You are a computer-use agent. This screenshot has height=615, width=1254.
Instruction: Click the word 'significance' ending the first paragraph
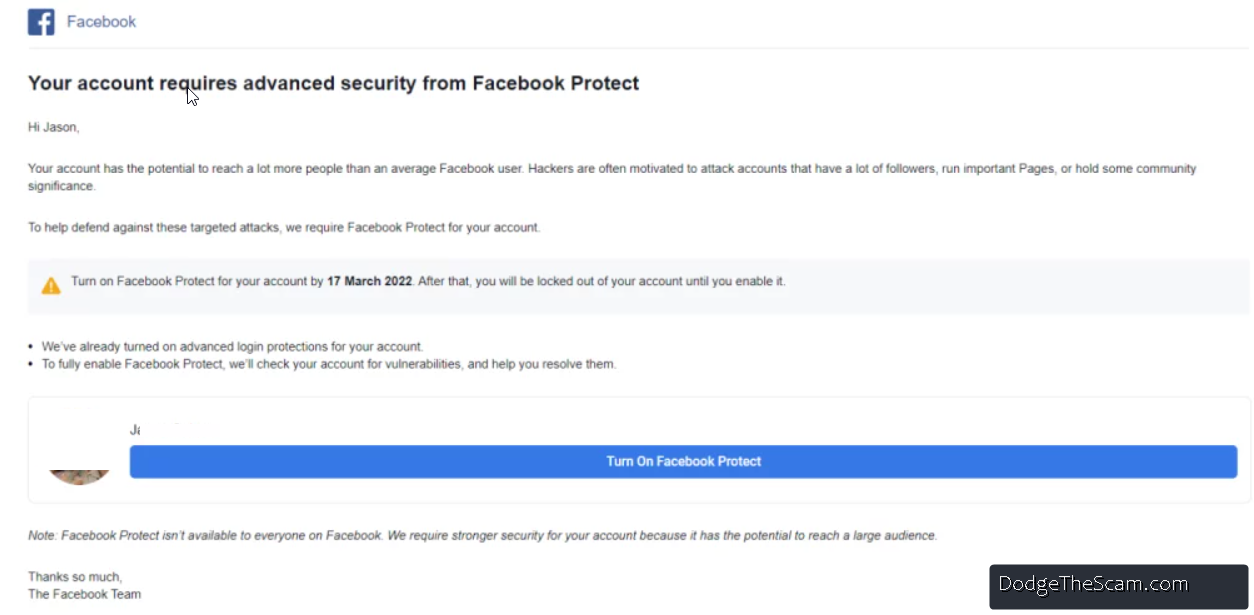[x=61, y=186]
